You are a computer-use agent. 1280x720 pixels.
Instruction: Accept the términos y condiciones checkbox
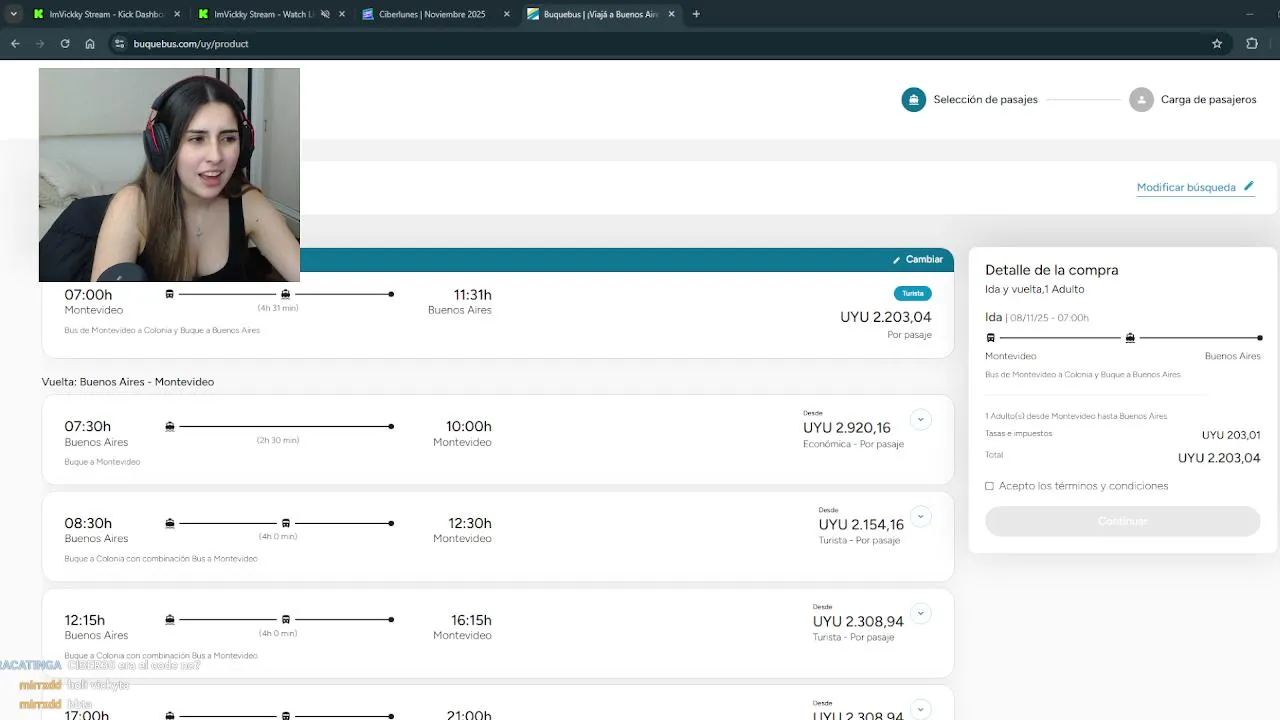click(990, 486)
